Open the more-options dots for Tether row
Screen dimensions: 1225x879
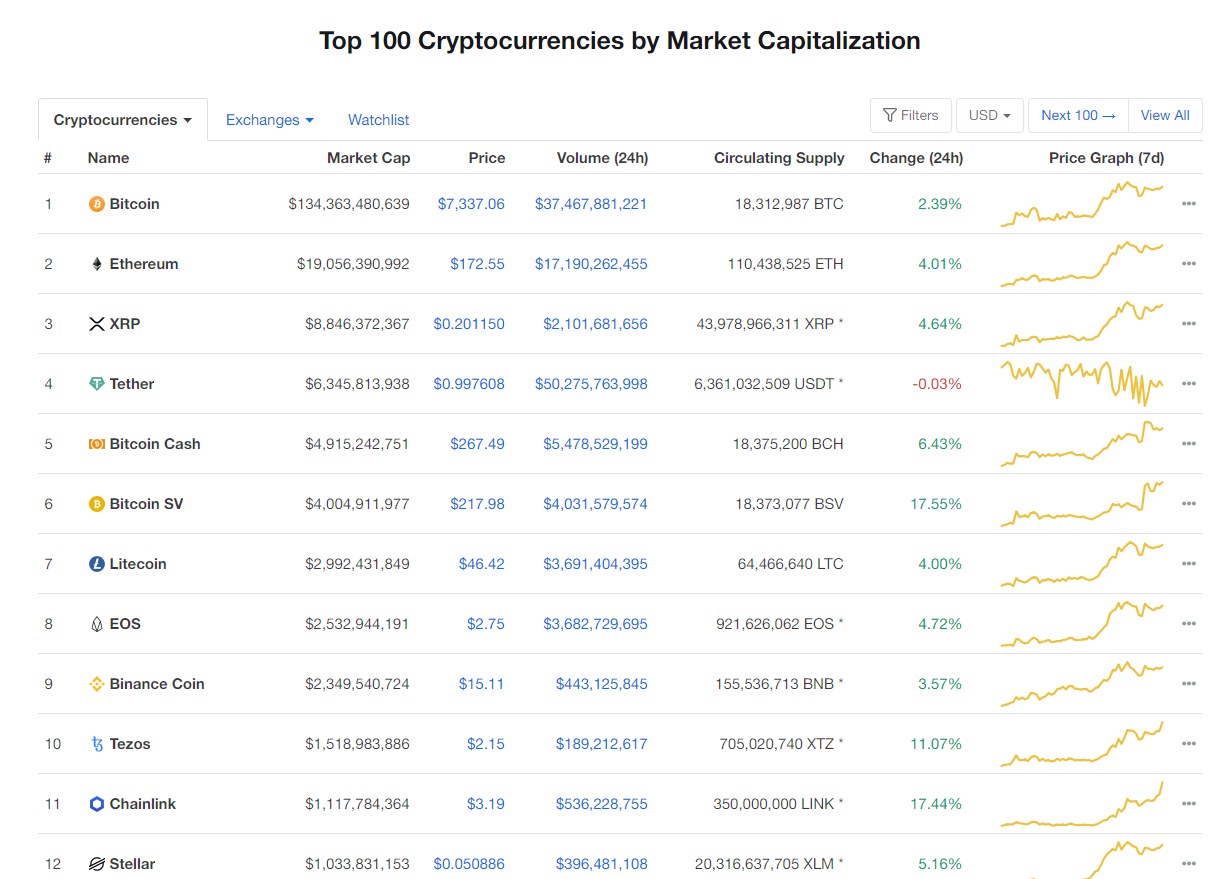click(1189, 384)
